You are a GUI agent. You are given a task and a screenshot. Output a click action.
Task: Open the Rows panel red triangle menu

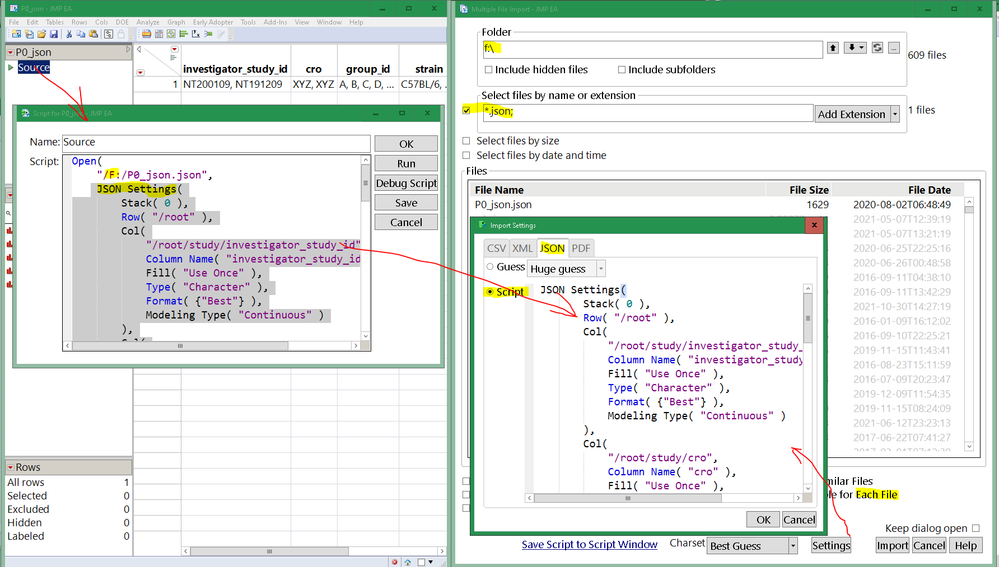(11, 467)
